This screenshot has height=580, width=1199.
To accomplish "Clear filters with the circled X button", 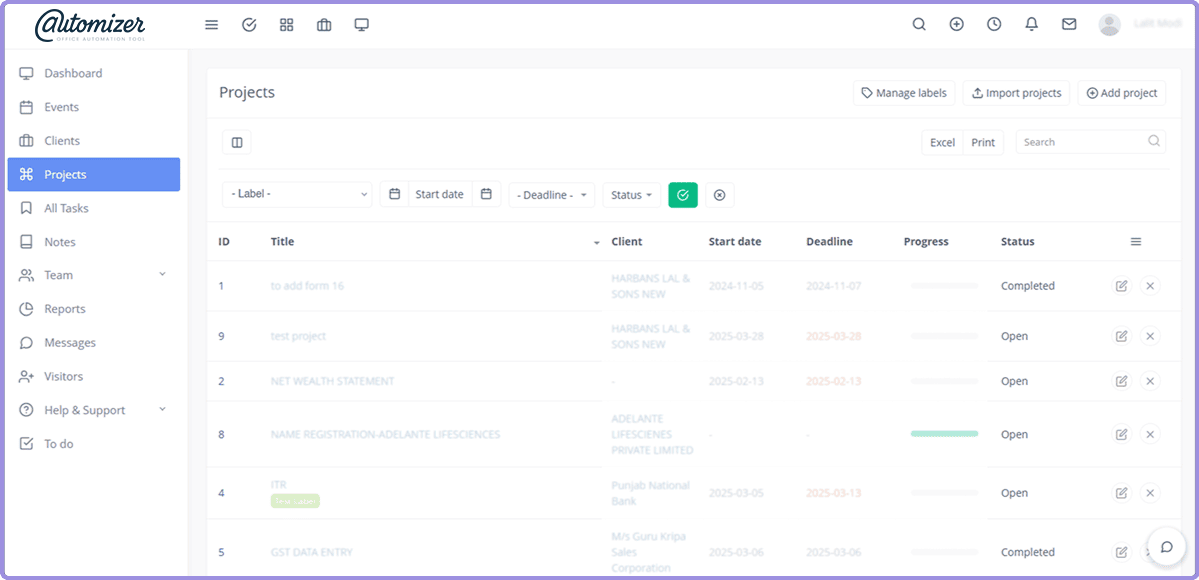I will pyautogui.click(x=719, y=195).
